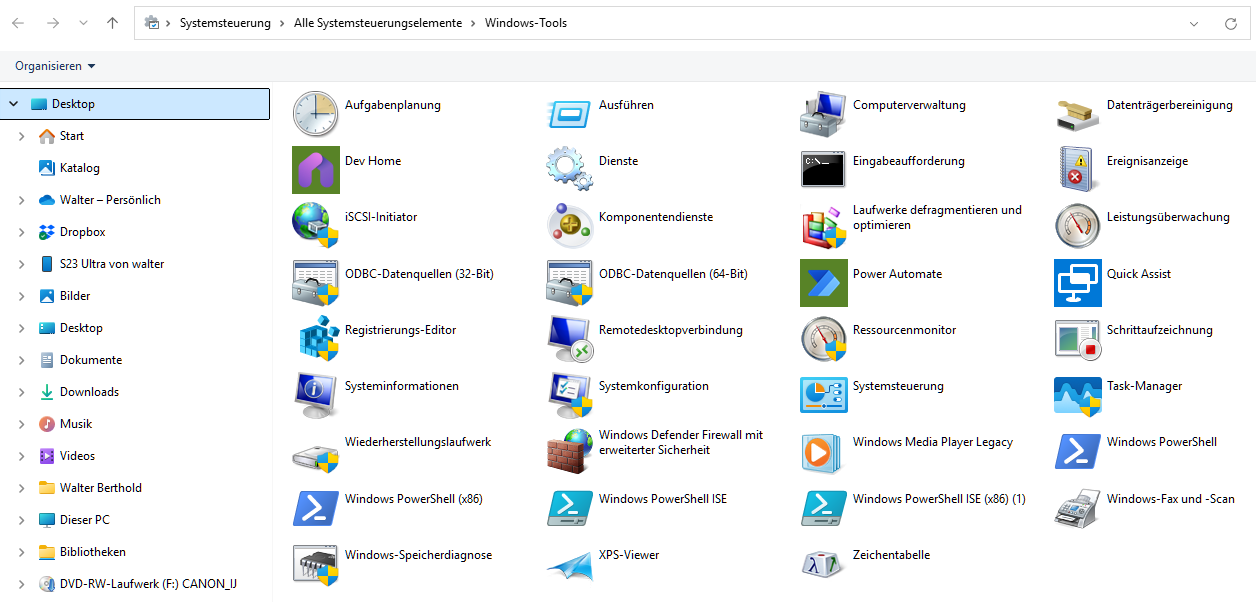Image resolution: width=1256 pixels, height=602 pixels.
Task: Expand the Walter – Persönlich OneDrive node
Action: coord(21,200)
